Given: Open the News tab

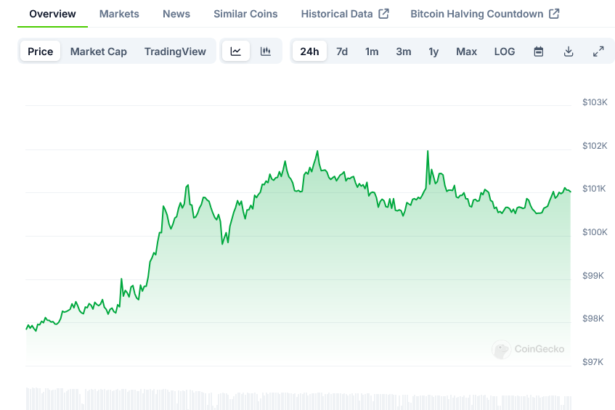Looking at the screenshot, I should coord(176,14).
